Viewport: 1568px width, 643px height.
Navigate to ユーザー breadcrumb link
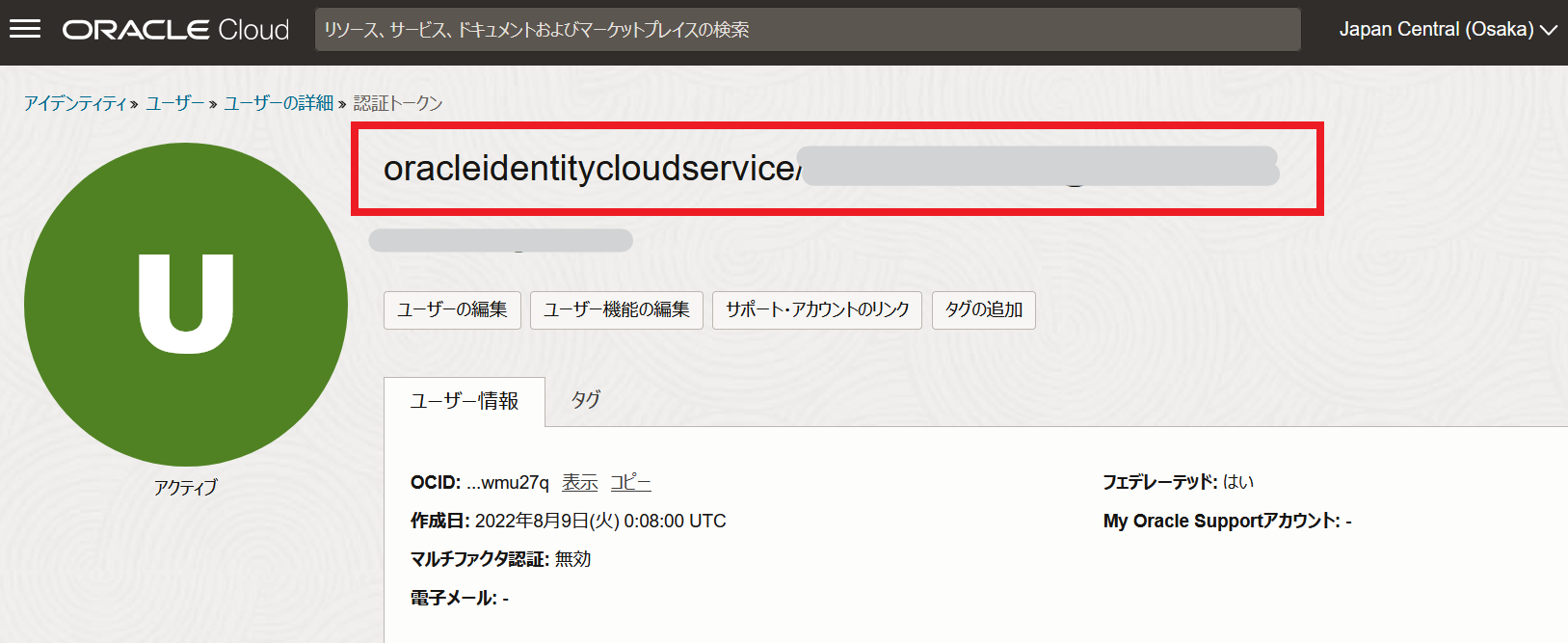[x=174, y=103]
